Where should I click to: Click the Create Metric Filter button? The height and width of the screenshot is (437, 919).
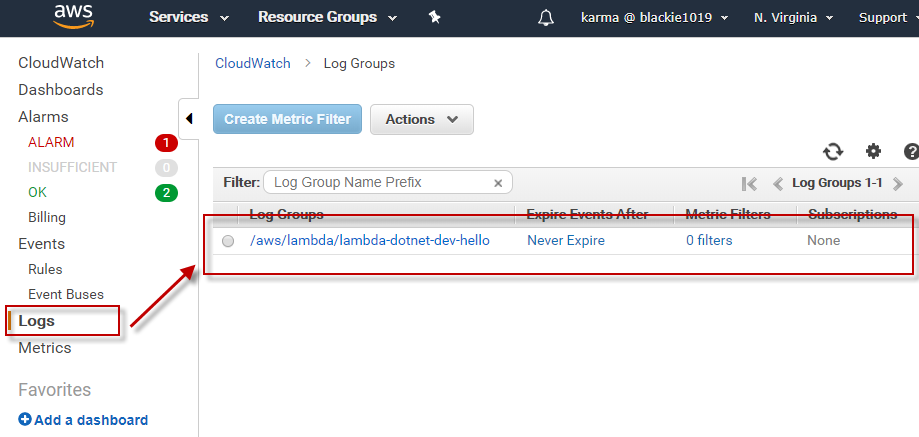click(287, 119)
